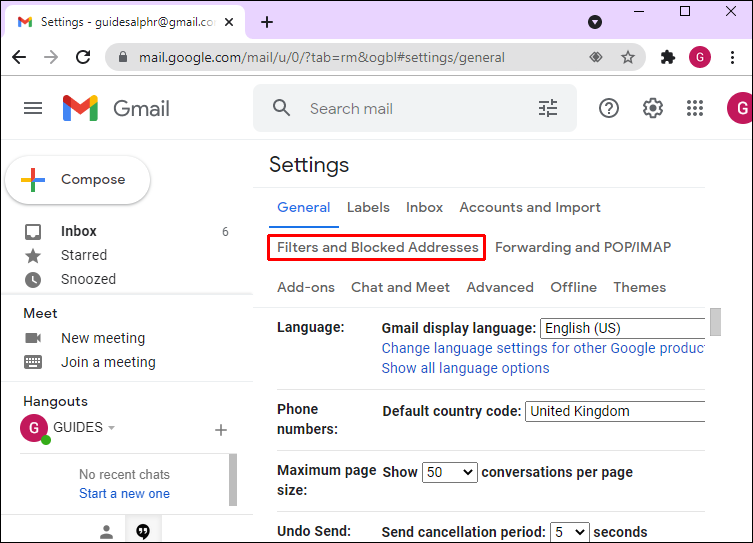Go forward in browser
The width and height of the screenshot is (753, 543).
pos(50,57)
